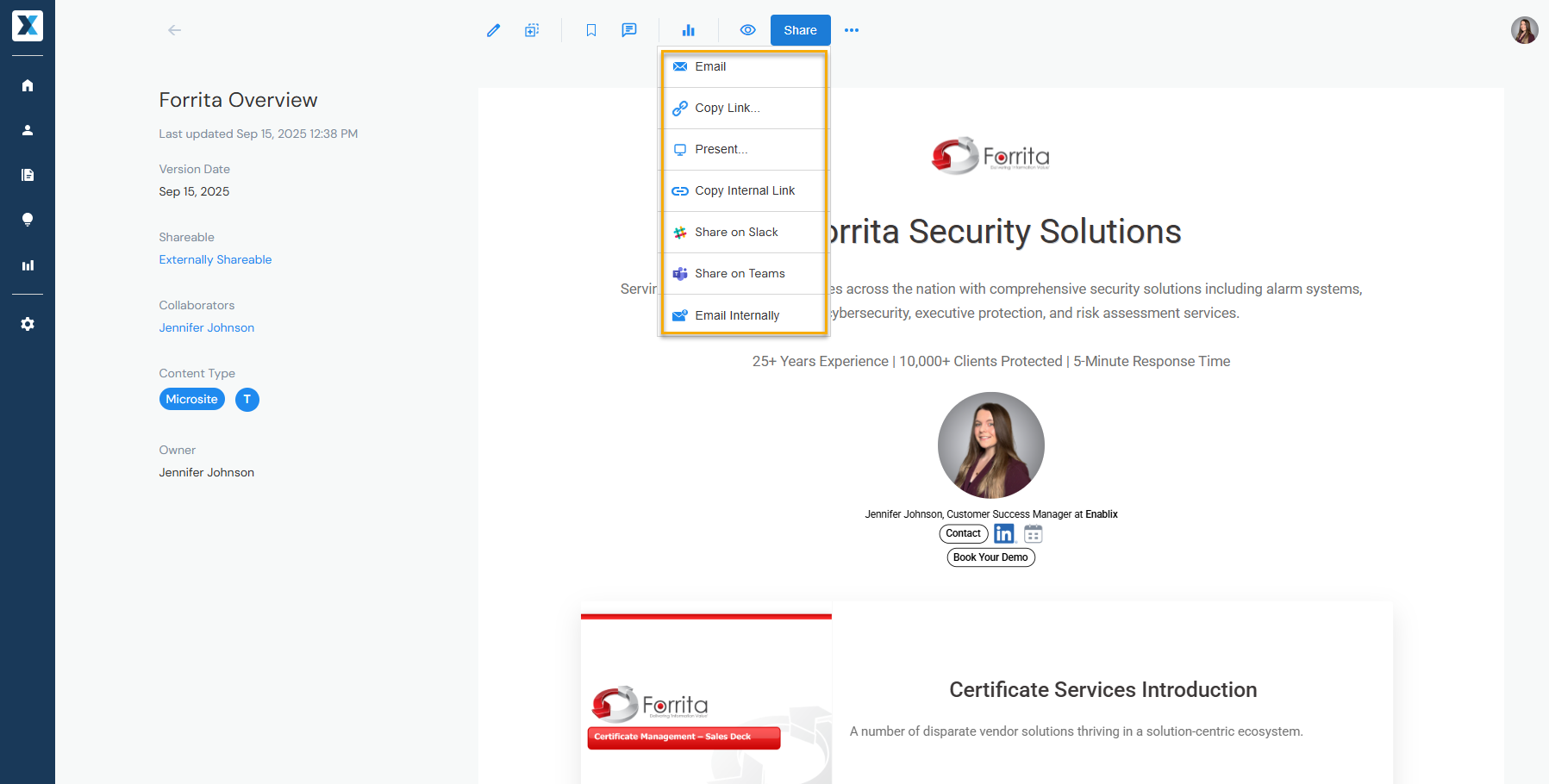
Task: Bookmark this content
Action: pyautogui.click(x=591, y=30)
